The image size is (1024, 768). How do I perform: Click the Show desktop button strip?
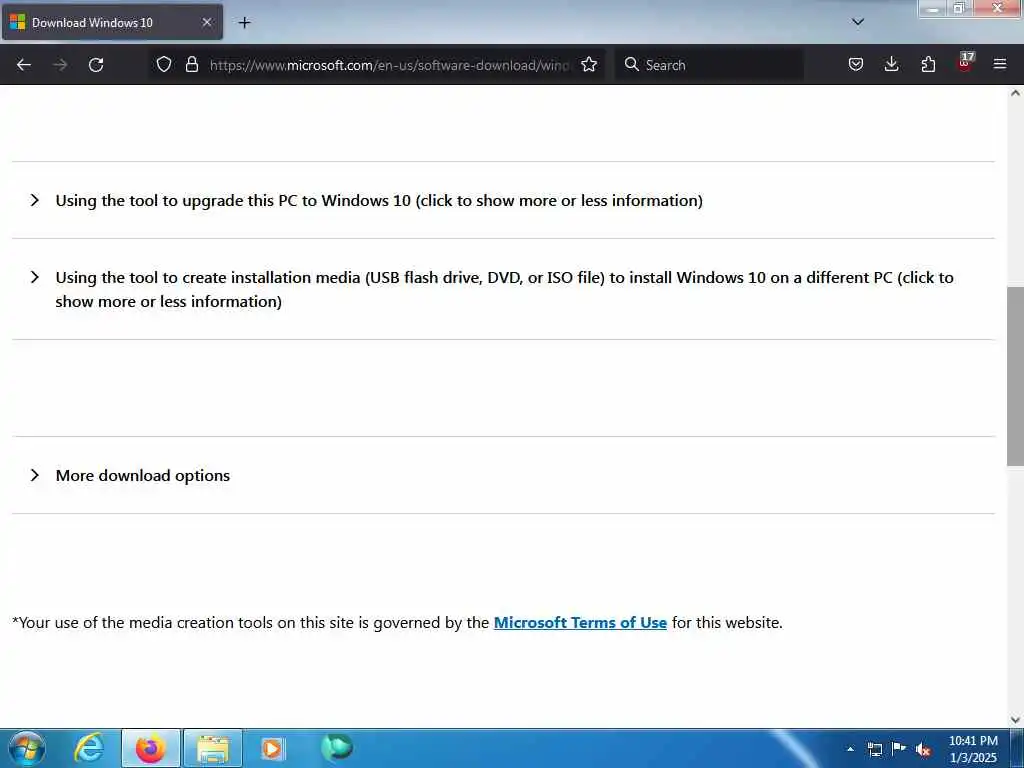click(1017, 748)
